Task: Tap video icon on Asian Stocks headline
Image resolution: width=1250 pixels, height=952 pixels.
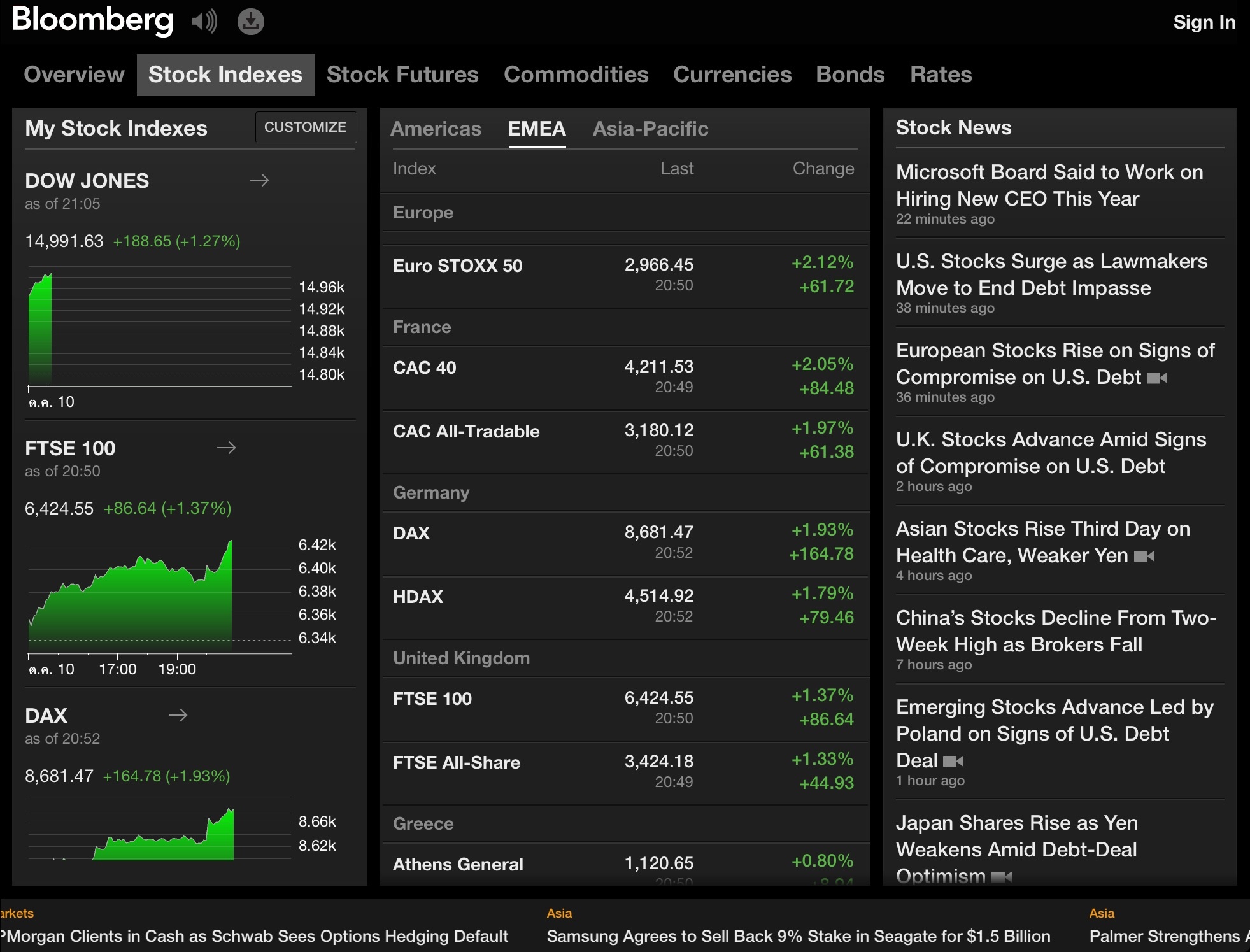Action: pyautogui.click(x=1144, y=557)
